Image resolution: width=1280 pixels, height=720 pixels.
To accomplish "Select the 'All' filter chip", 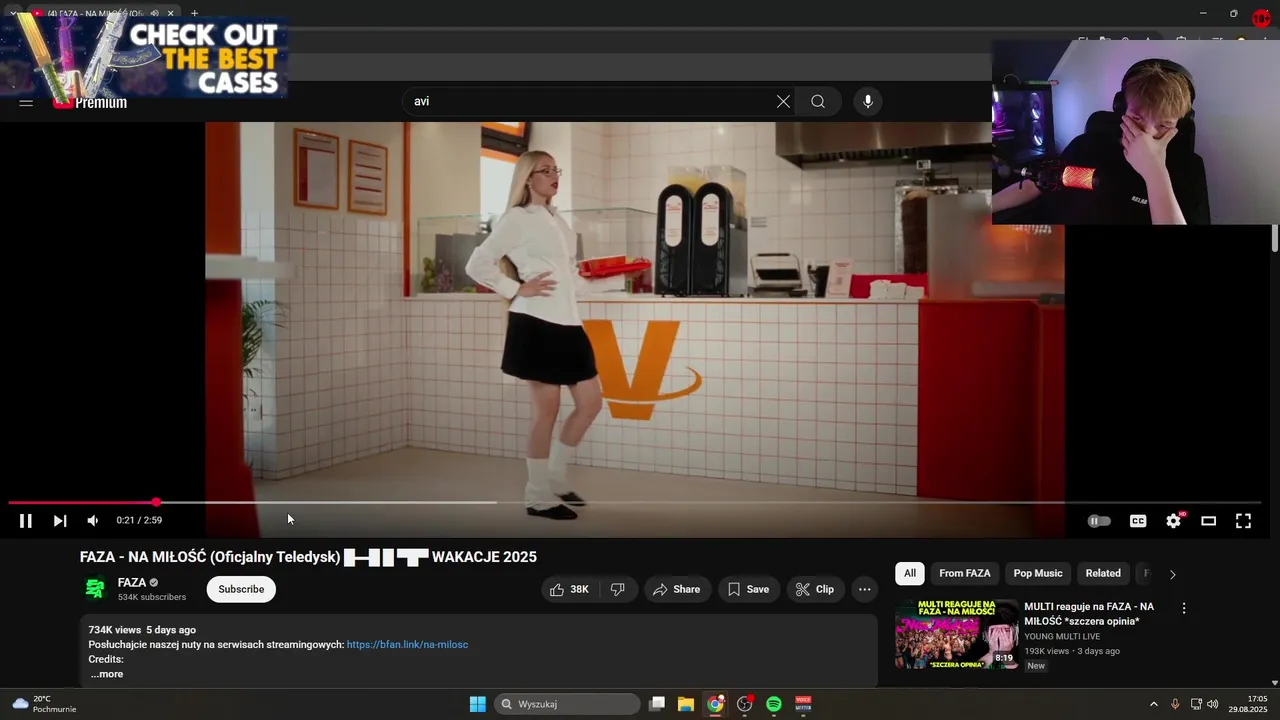I will click(x=910, y=573).
